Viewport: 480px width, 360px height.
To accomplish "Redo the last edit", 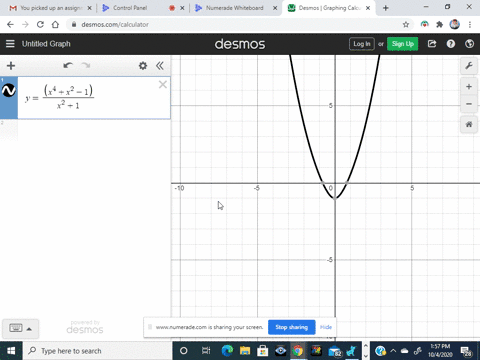I will [x=86, y=66].
